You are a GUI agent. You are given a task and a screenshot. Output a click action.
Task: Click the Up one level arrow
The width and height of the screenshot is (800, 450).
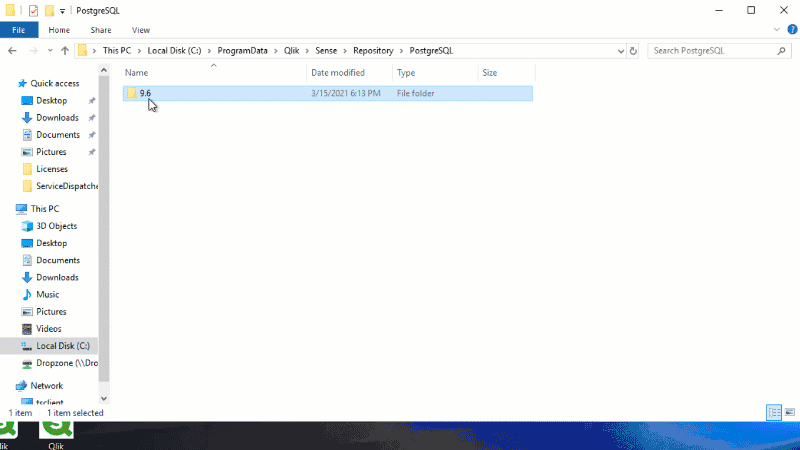pos(65,50)
